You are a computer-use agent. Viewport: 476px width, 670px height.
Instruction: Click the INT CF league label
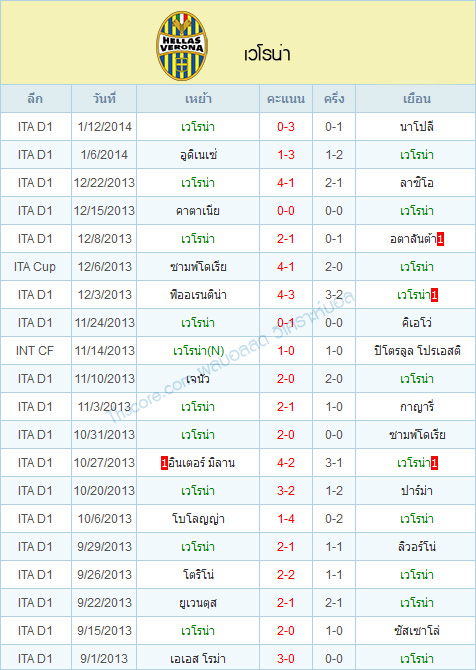[x=35, y=351]
